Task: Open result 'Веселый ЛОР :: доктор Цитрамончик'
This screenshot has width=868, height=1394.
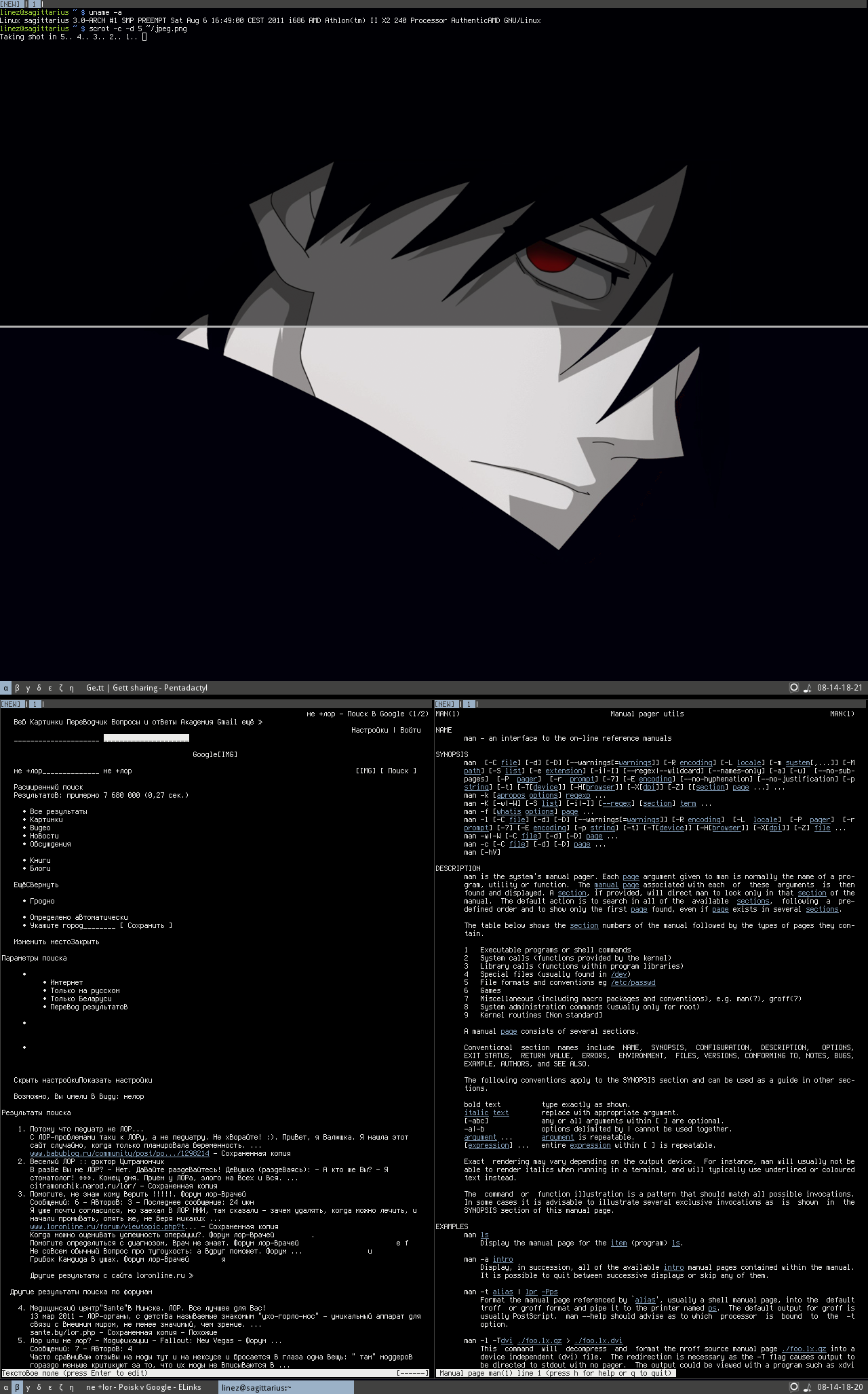Action: [x=97, y=1161]
